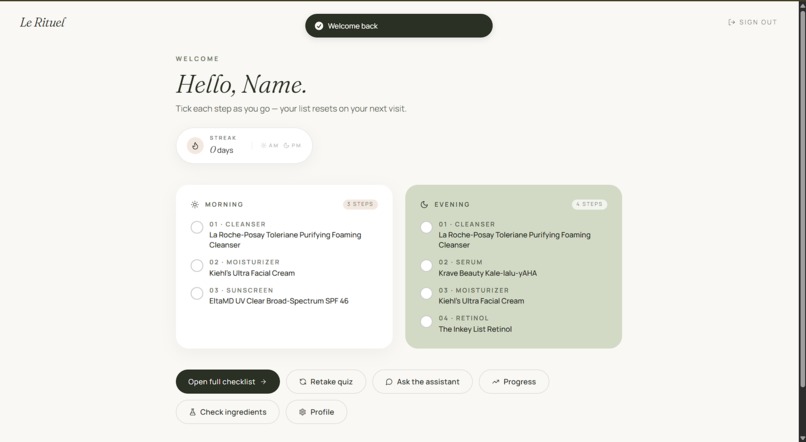Image resolution: width=806 pixels, height=442 pixels.
Task: Click the flask icon on Check ingredients
Action: tap(192, 412)
